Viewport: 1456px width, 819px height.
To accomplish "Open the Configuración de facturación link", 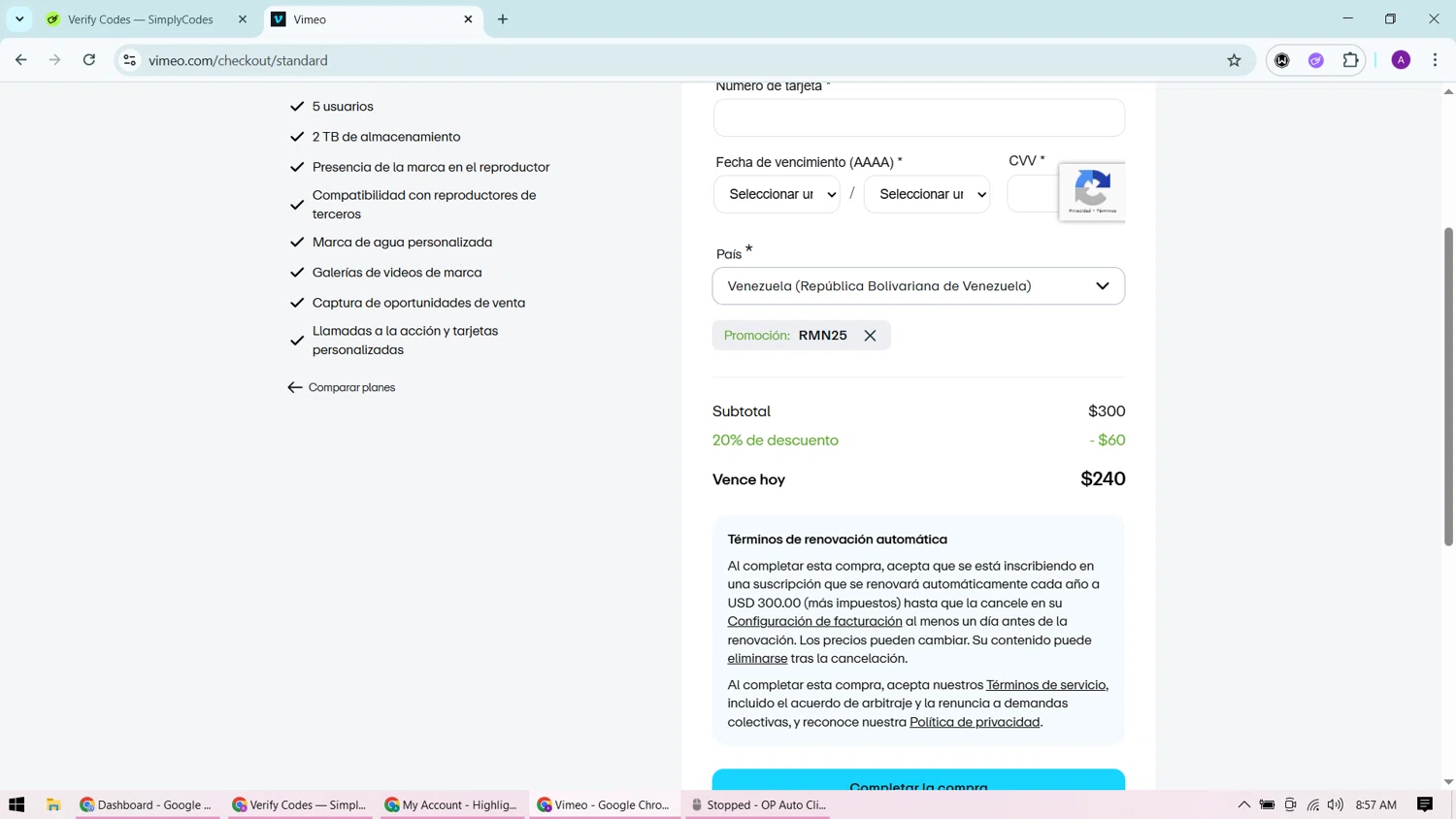I will point(814,621).
